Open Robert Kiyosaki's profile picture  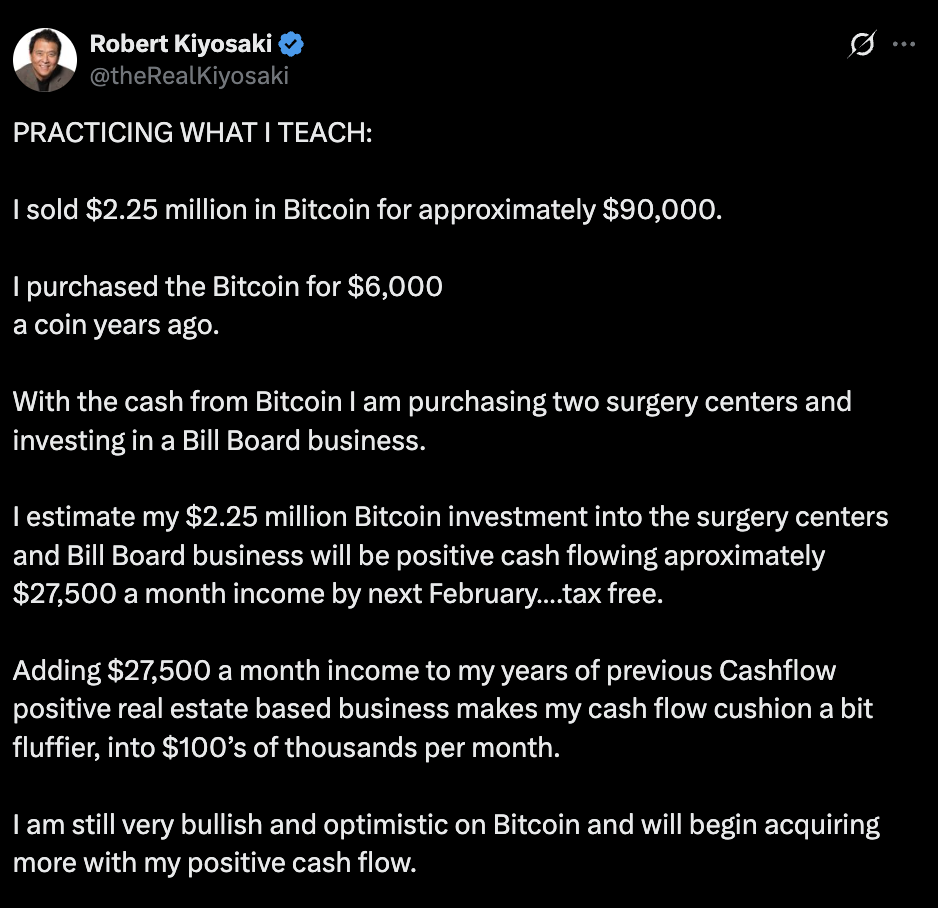[x=45, y=59]
